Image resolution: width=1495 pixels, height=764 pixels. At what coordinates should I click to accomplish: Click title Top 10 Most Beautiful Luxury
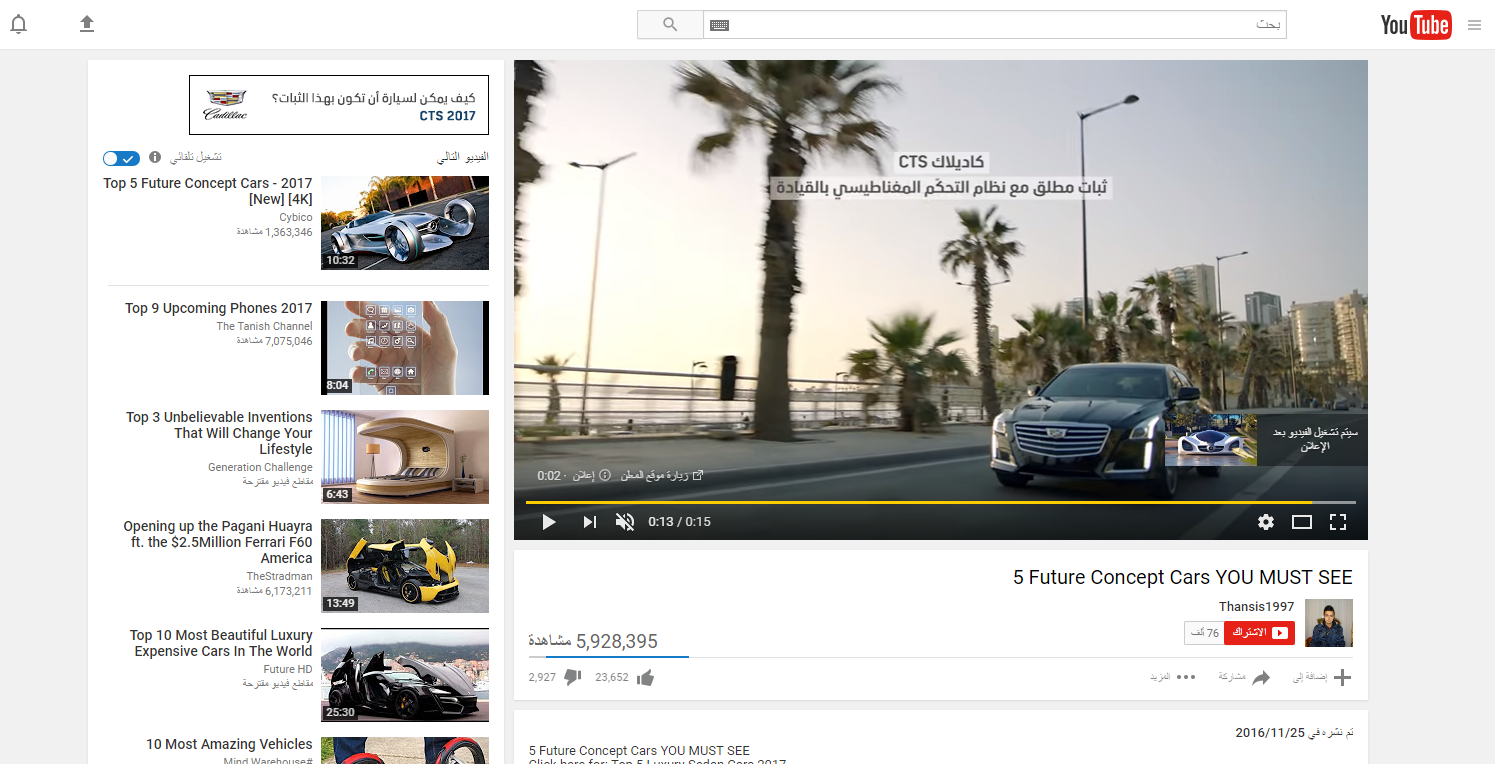pyautogui.click(x=221, y=643)
